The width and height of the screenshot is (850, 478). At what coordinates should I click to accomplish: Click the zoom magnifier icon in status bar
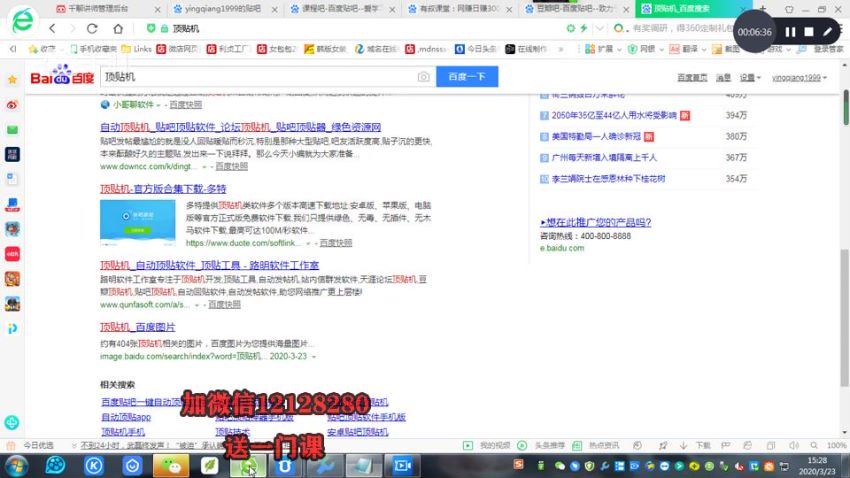(814, 445)
